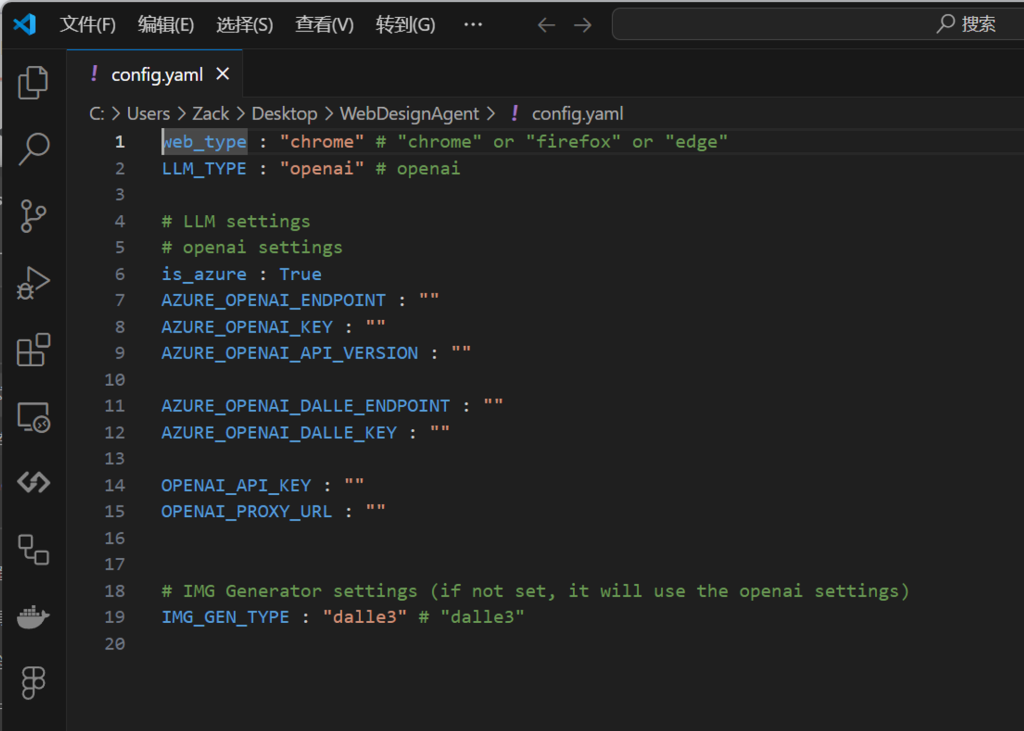This screenshot has width=1024, height=731.
Task: Expand the Desktop breadcrumb segment
Action: tap(284, 114)
